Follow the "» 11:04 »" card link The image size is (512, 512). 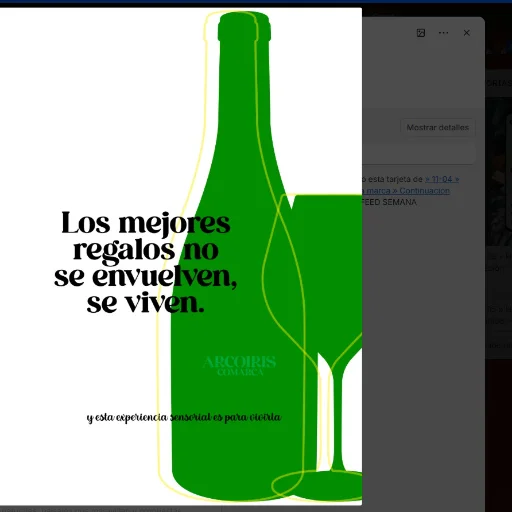point(442,179)
